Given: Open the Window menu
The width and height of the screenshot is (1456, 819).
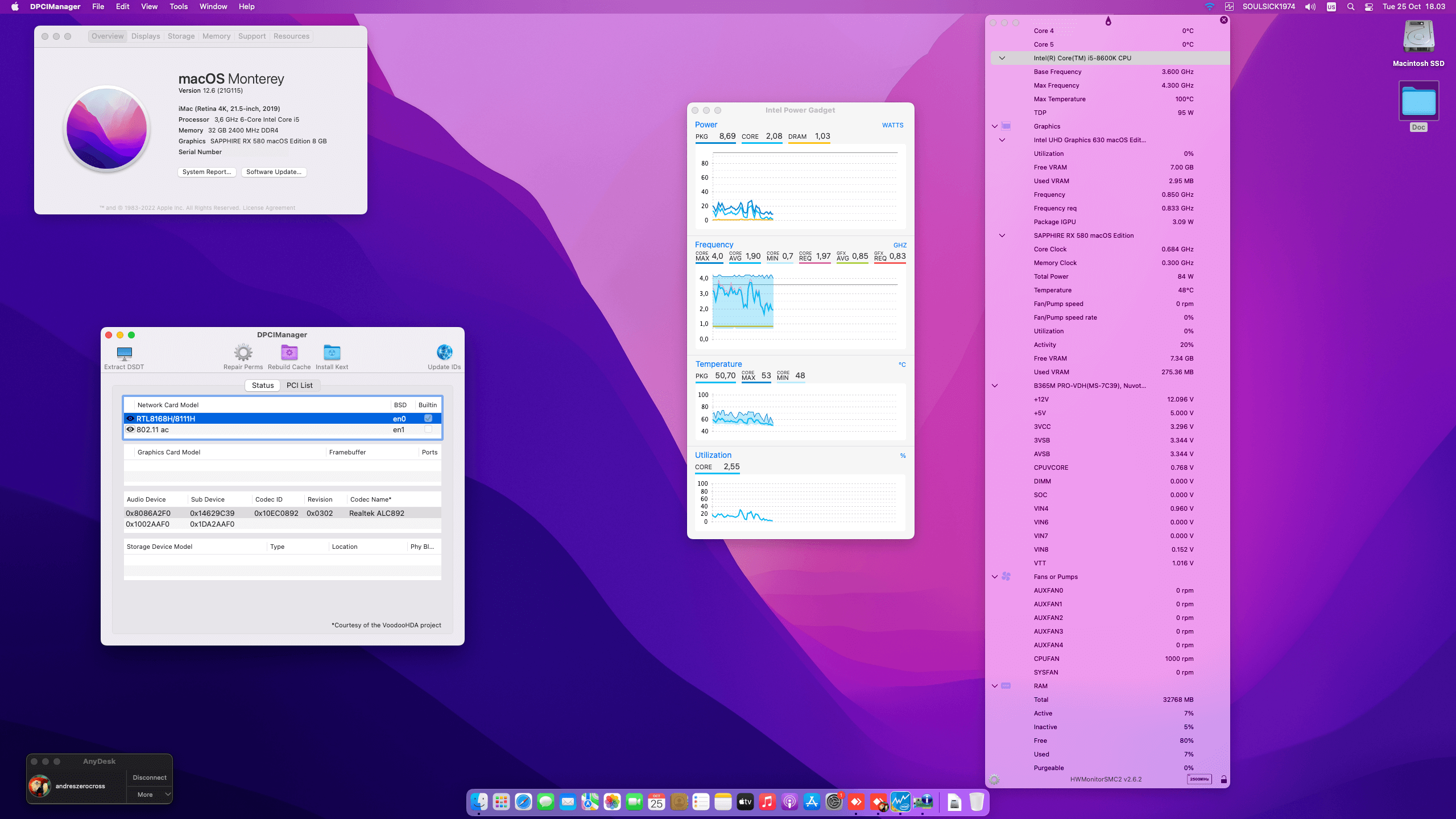Looking at the screenshot, I should click(x=213, y=7).
